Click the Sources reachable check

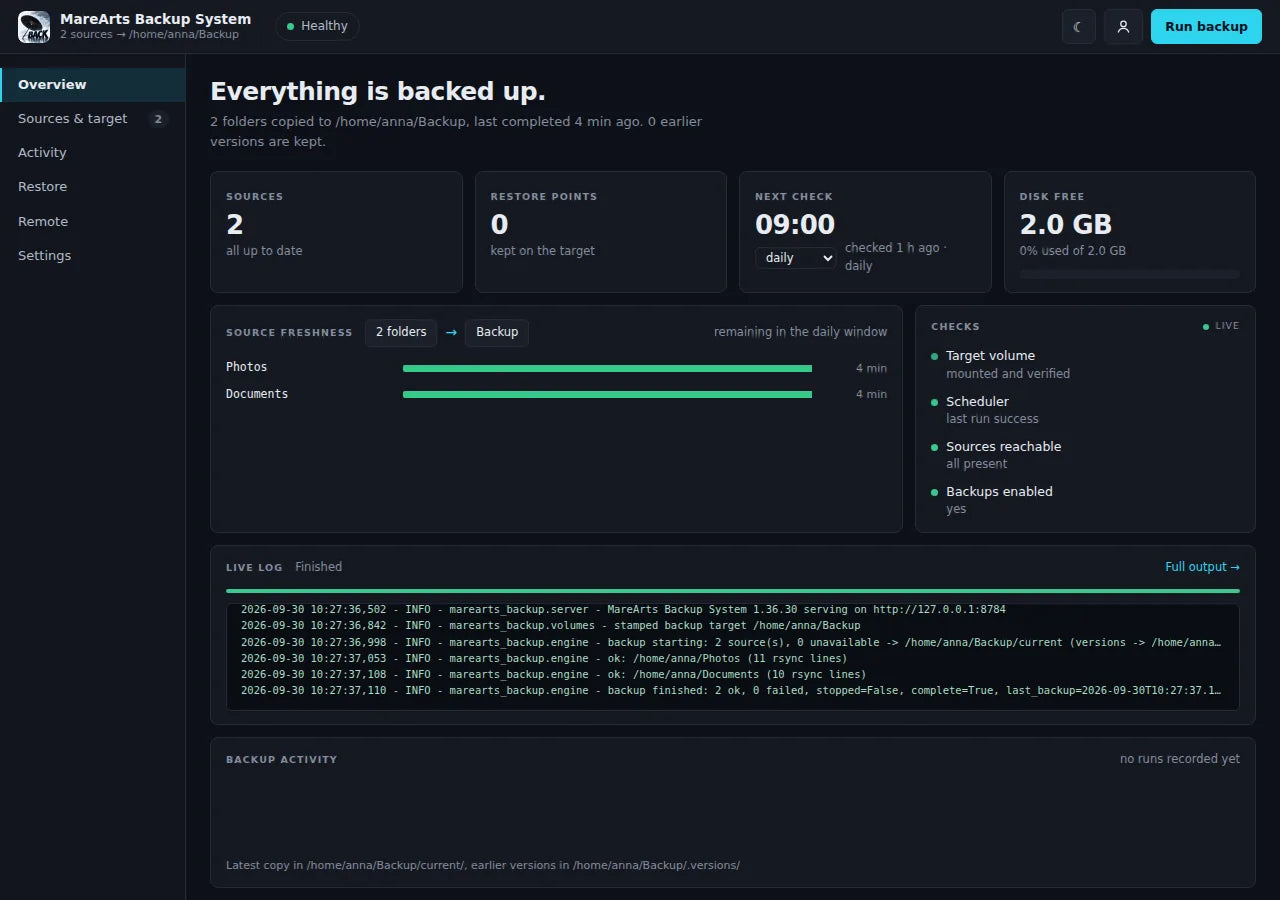tap(1085, 455)
